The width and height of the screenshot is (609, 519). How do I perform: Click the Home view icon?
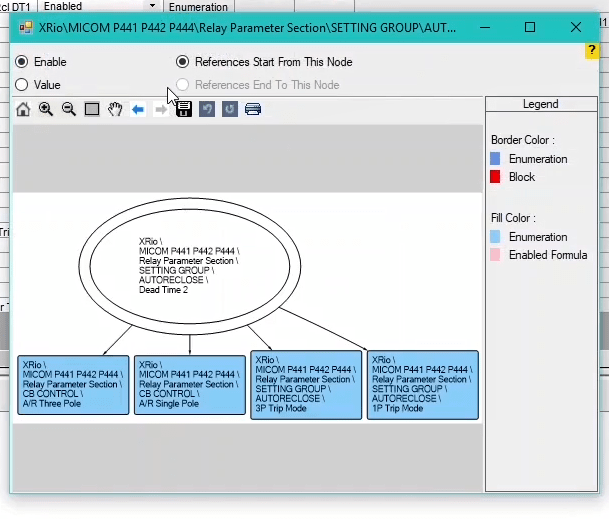click(23, 109)
